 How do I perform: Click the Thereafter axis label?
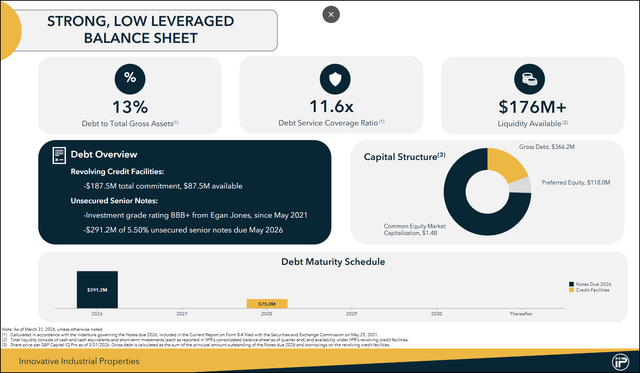pos(521,314)
